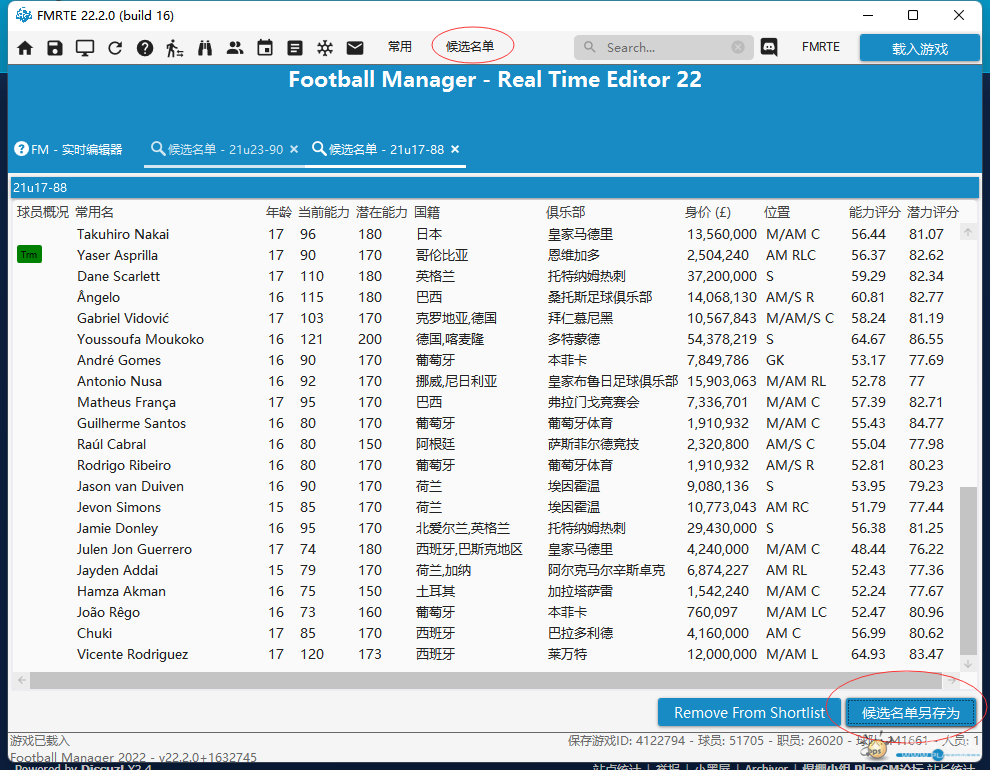Click Remove From Shortlist button
Screen dimensions: 990x770
(x=749, y=713)
